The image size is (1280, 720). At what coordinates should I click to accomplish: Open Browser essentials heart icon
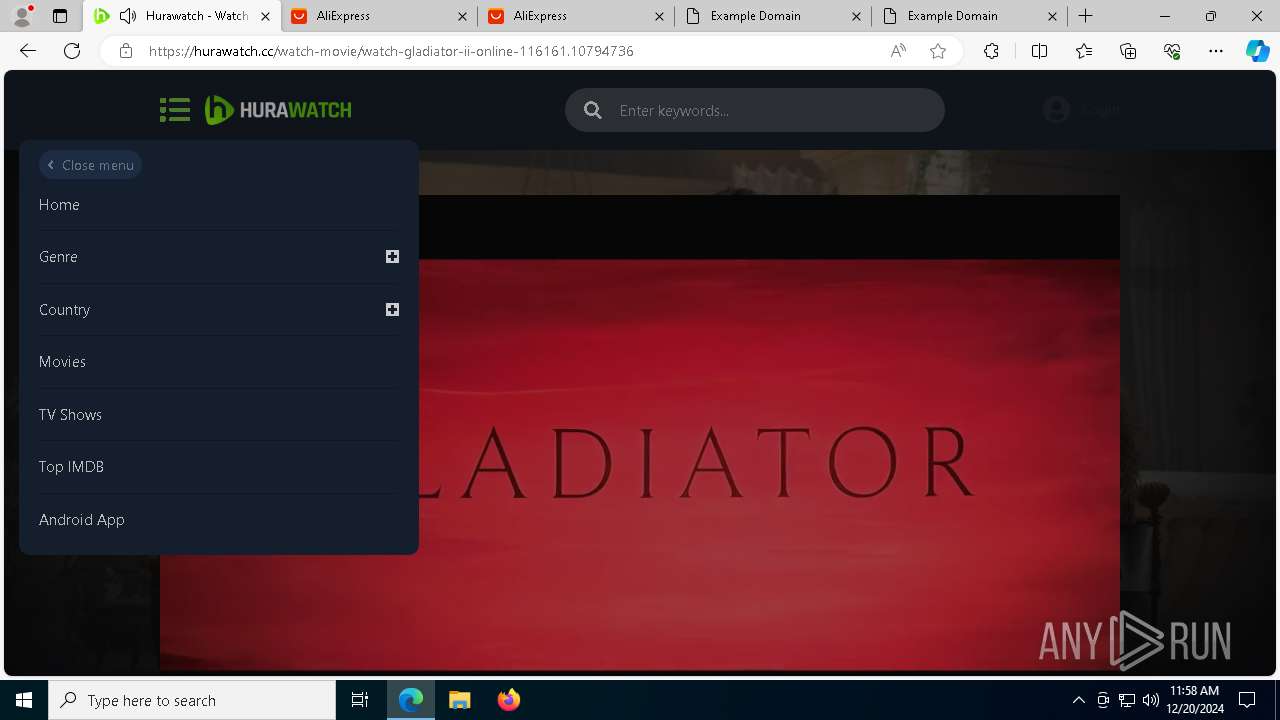coord(1172,51)
